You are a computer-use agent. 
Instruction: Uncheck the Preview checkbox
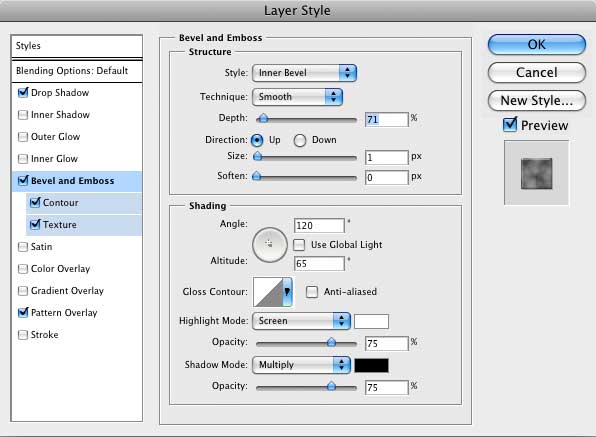point(510,125)
